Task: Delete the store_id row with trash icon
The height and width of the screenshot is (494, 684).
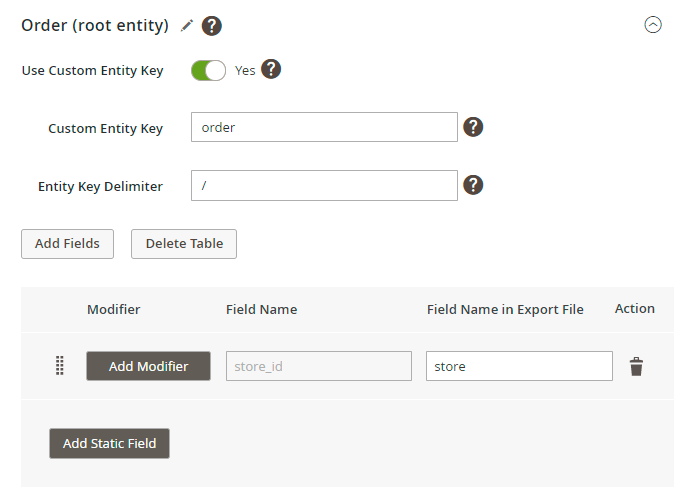Action: pyautogui.click(x=636, y=367)
